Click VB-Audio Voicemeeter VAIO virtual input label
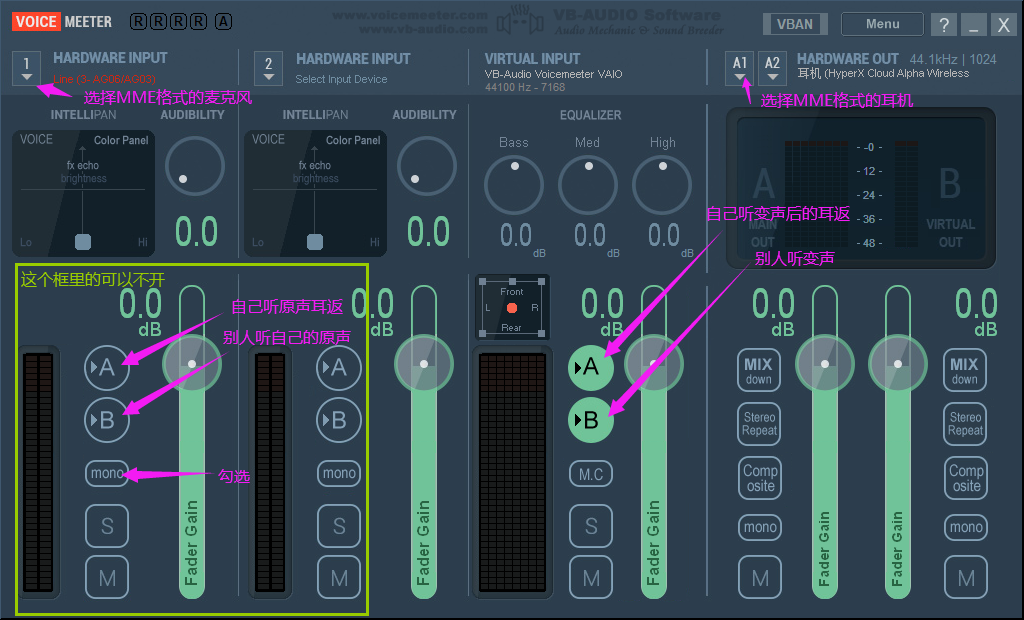 [553, 74]
